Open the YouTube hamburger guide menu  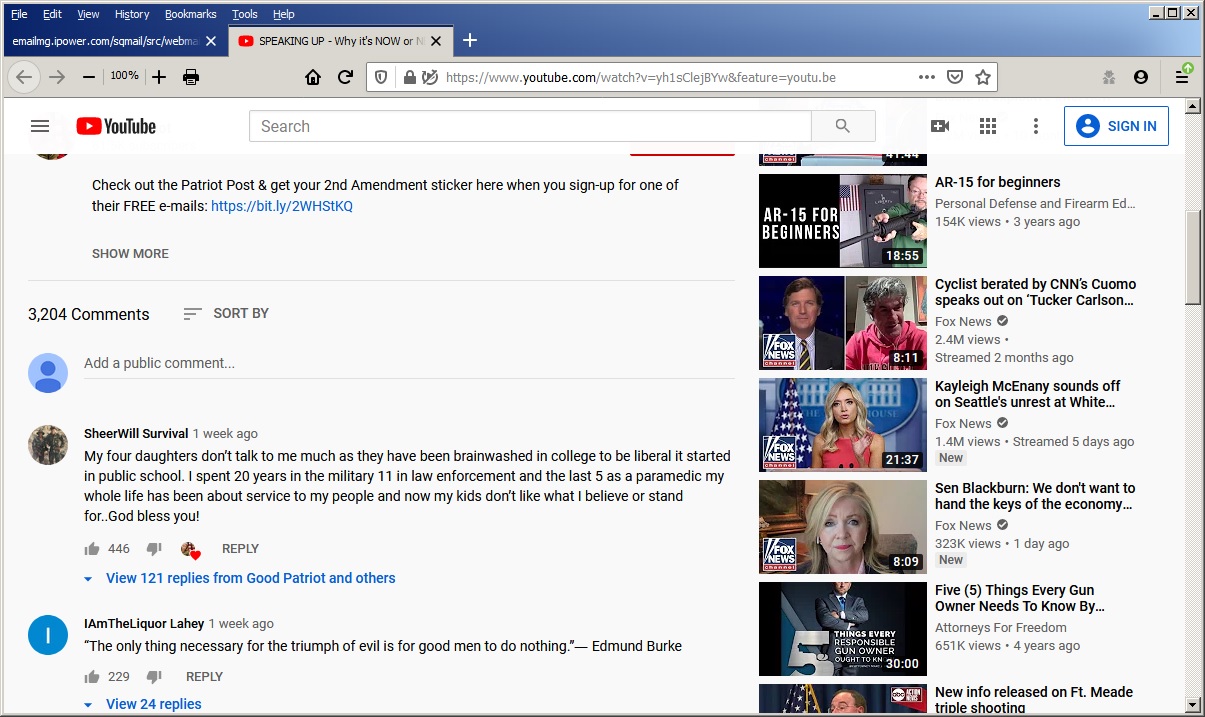click(x=40, y=126)
